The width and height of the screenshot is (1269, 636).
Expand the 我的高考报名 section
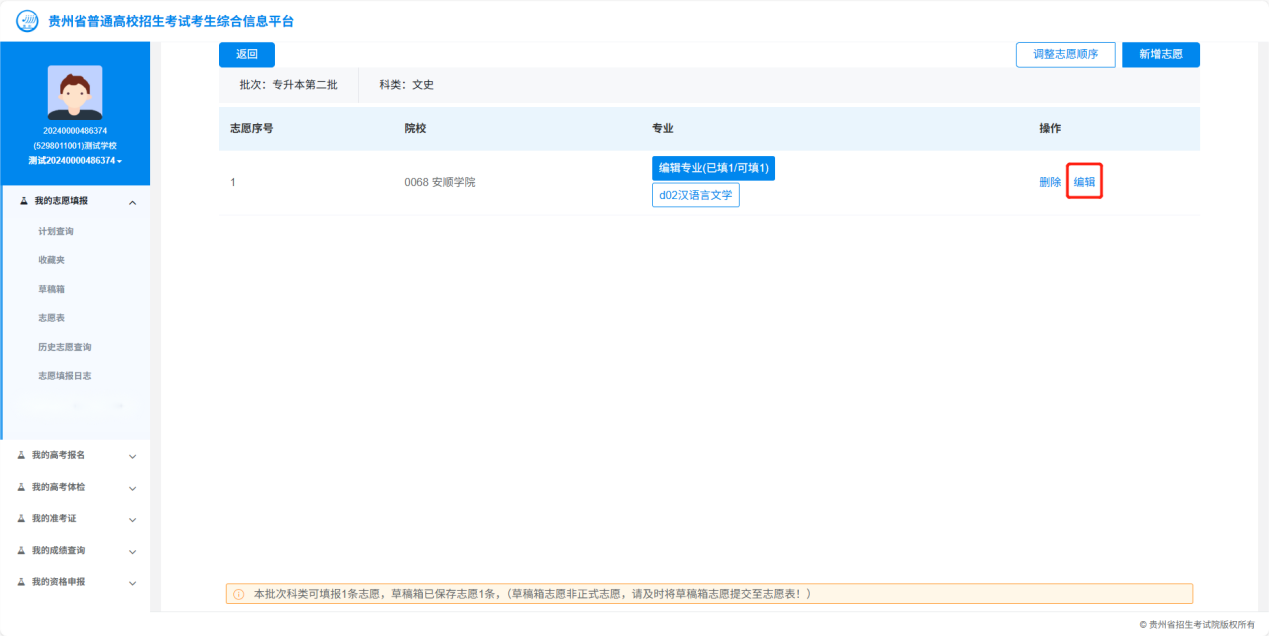75,455
